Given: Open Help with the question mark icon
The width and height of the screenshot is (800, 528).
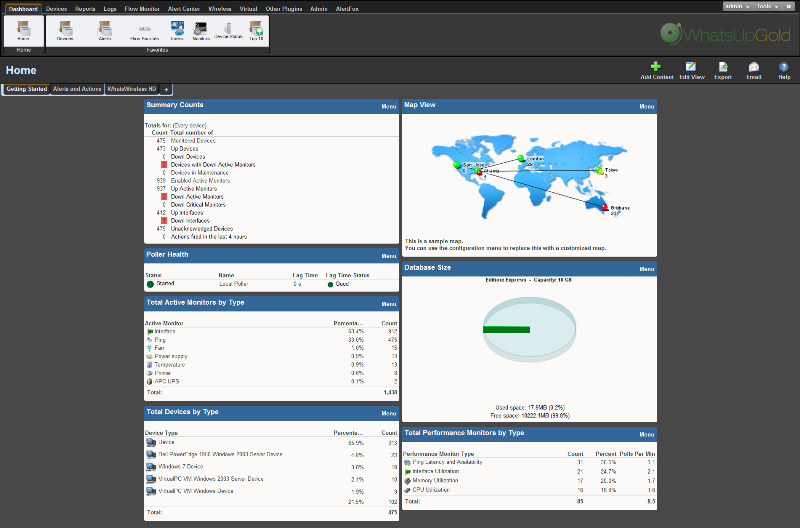Looking at the screenshot, I should click(x=784, y=69).
